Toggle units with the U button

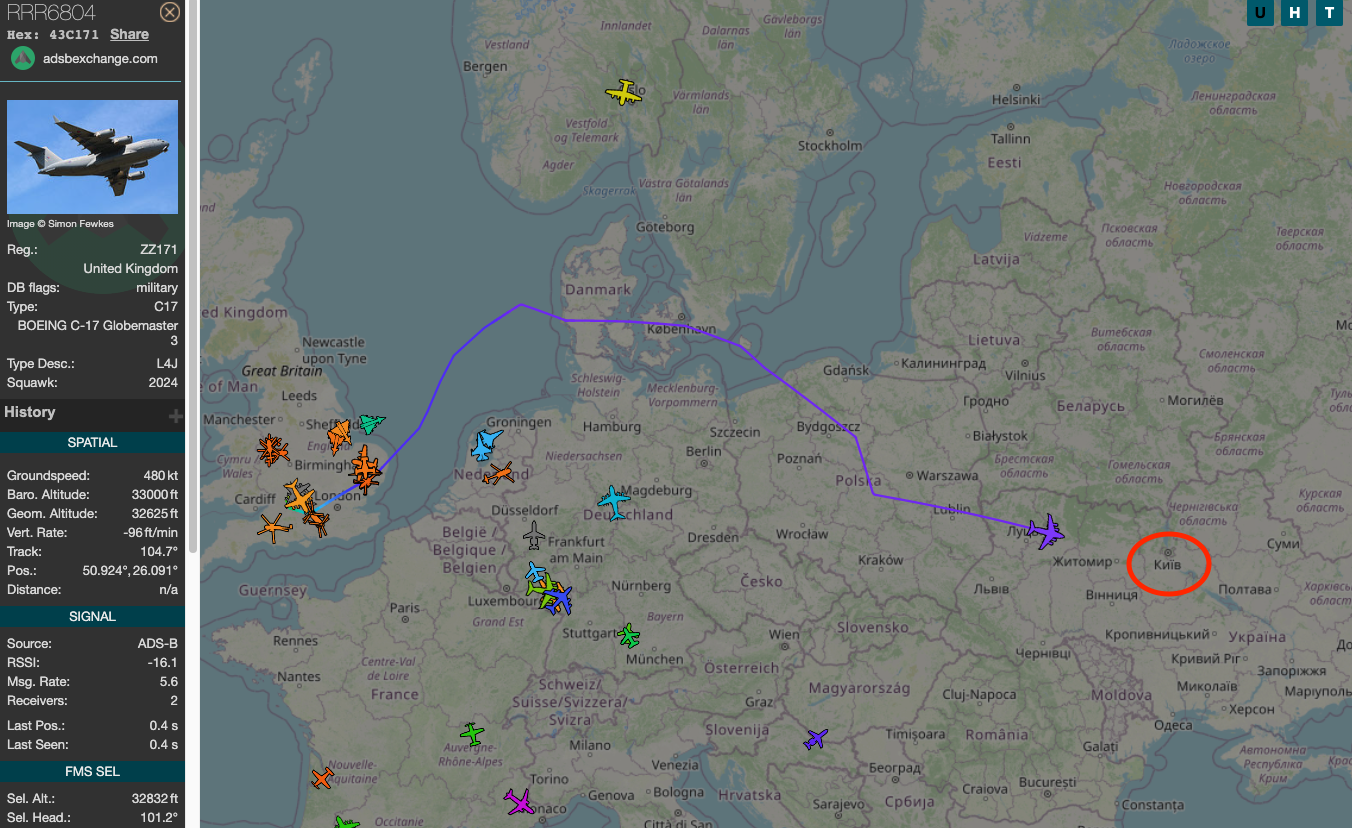pos(1260,13)
